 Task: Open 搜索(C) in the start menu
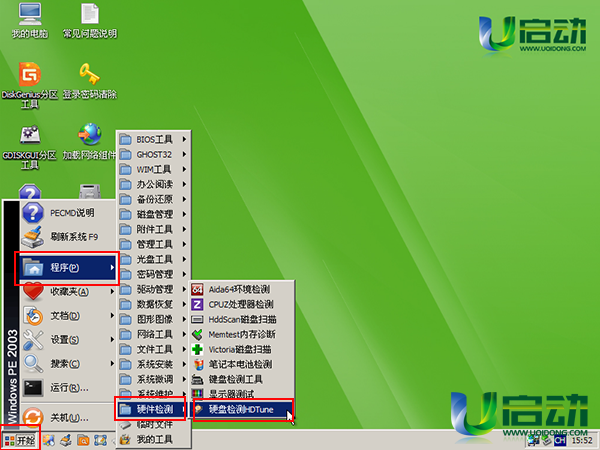click(x=68, y=364)
